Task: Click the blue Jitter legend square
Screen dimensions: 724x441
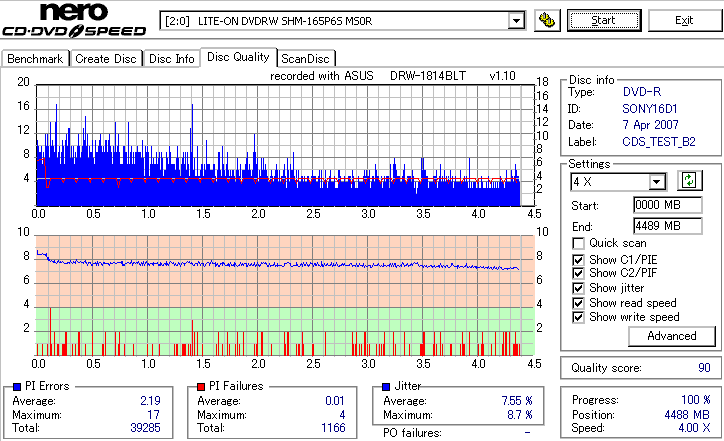Action: pyautogui.click(x=386, y=387)
